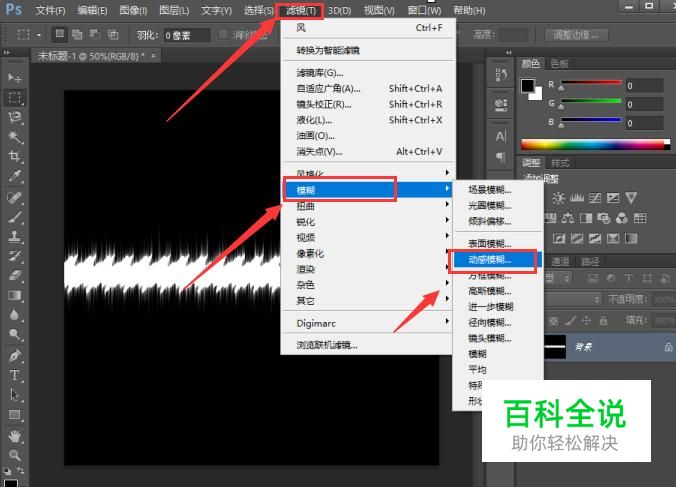
Task: Select the Eyedropper tool
Action: click(x=14, y=176)
